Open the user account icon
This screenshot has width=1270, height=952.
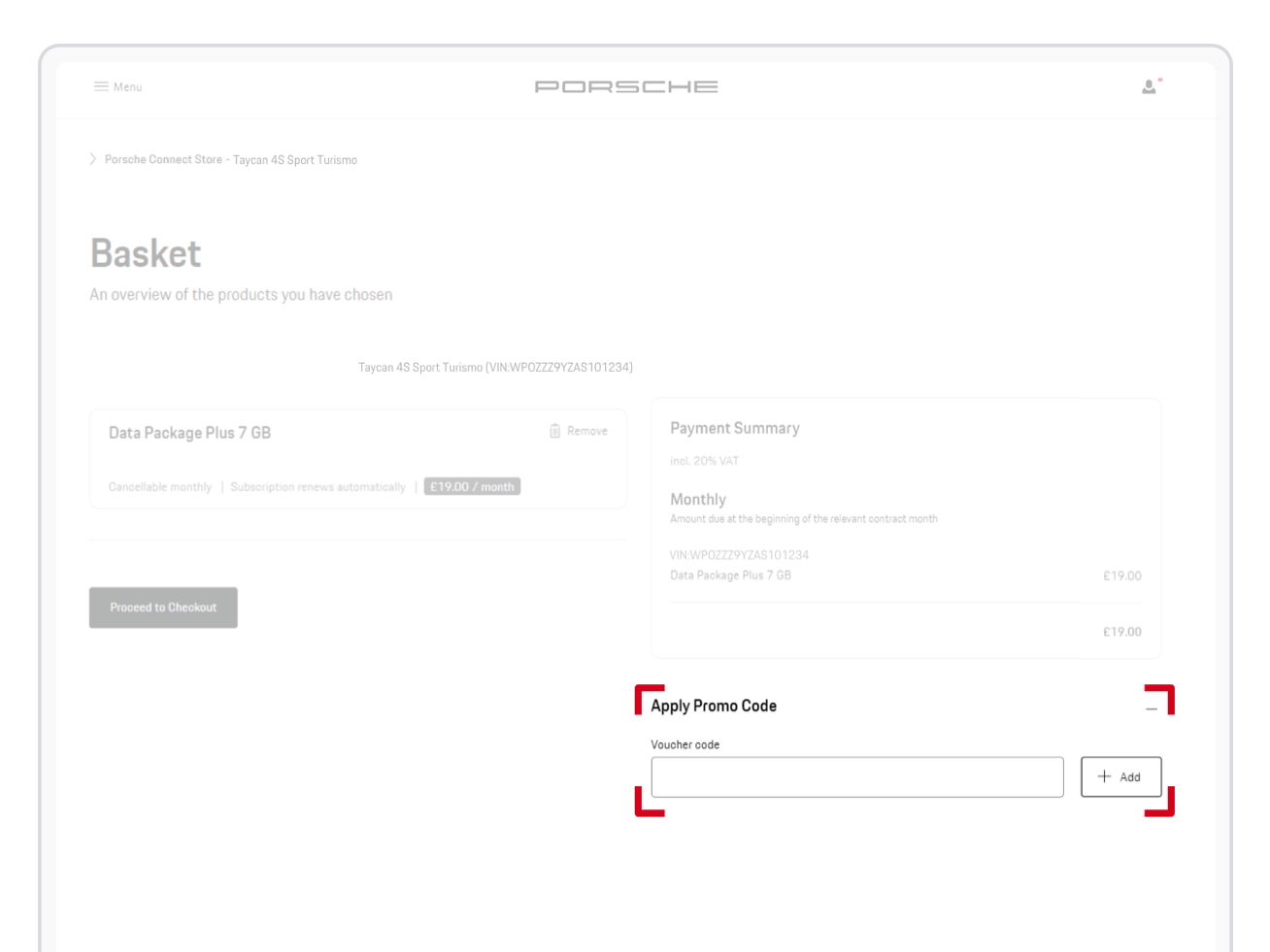point(1150,87)
